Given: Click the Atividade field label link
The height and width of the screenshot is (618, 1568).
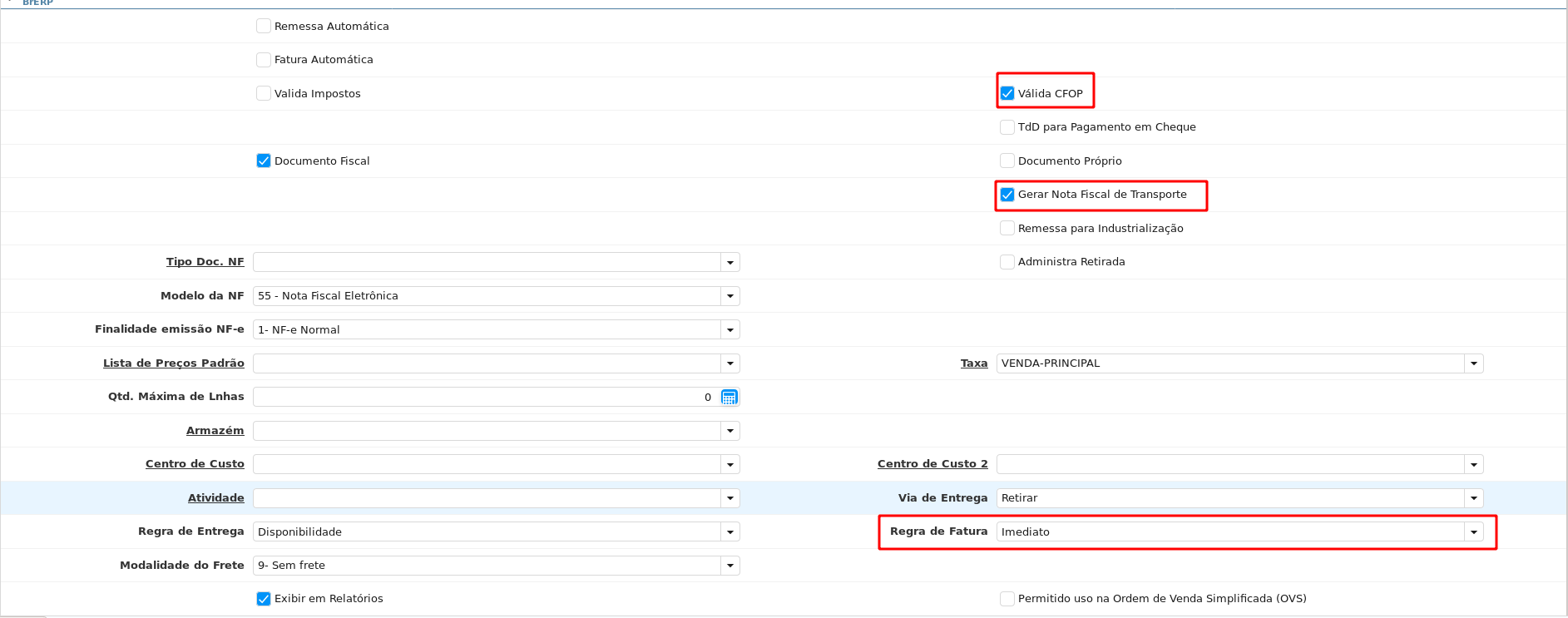Looking at the screenshot, I should (215, 498).
